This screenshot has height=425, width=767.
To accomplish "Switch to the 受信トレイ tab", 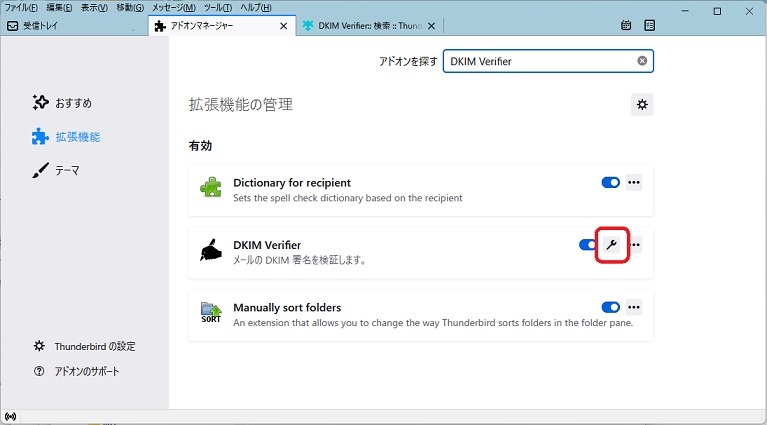I will [x=70, y=26].
